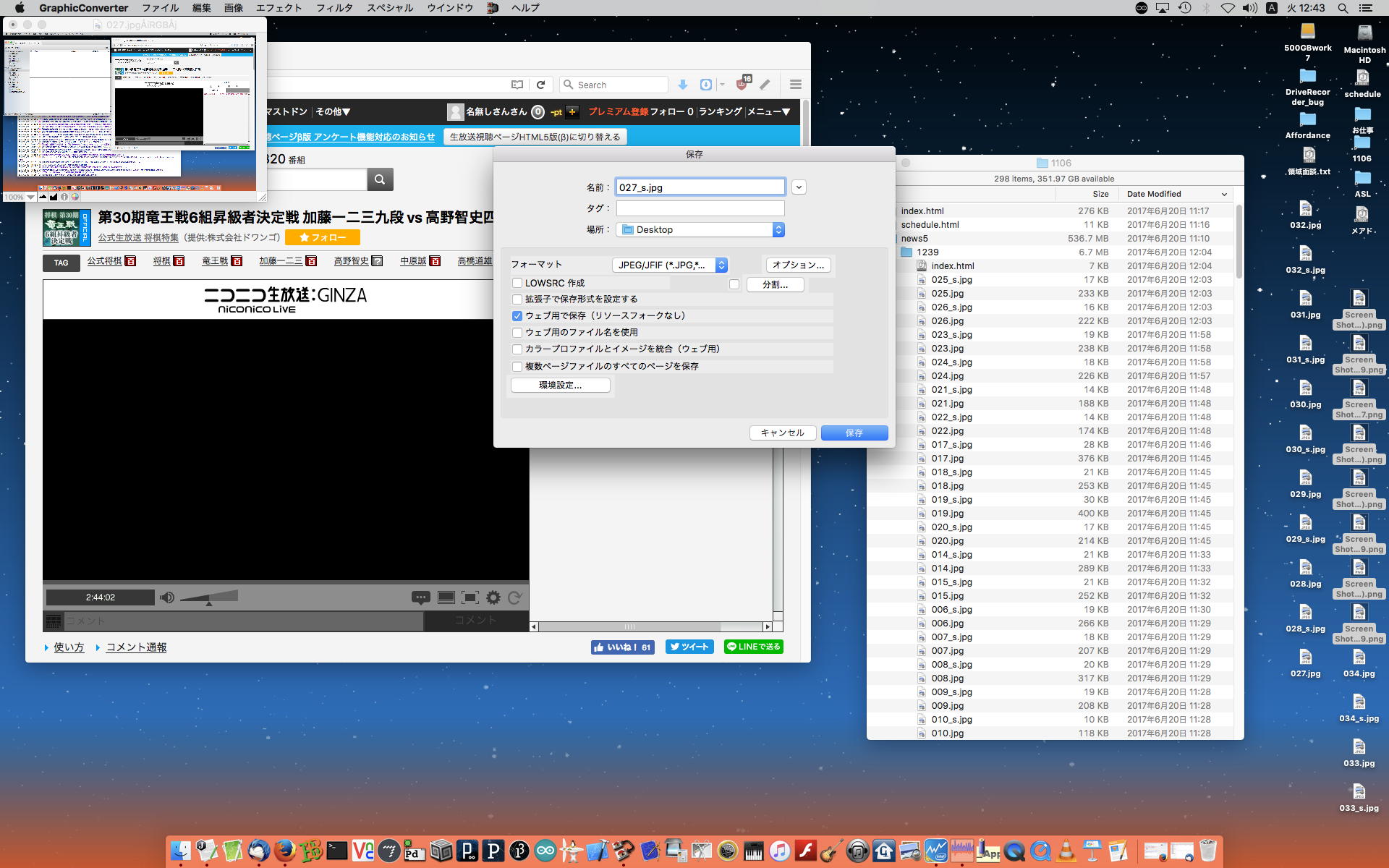
Task: Click the fullscreen icon in player
Action: click(x=470, y=597)
